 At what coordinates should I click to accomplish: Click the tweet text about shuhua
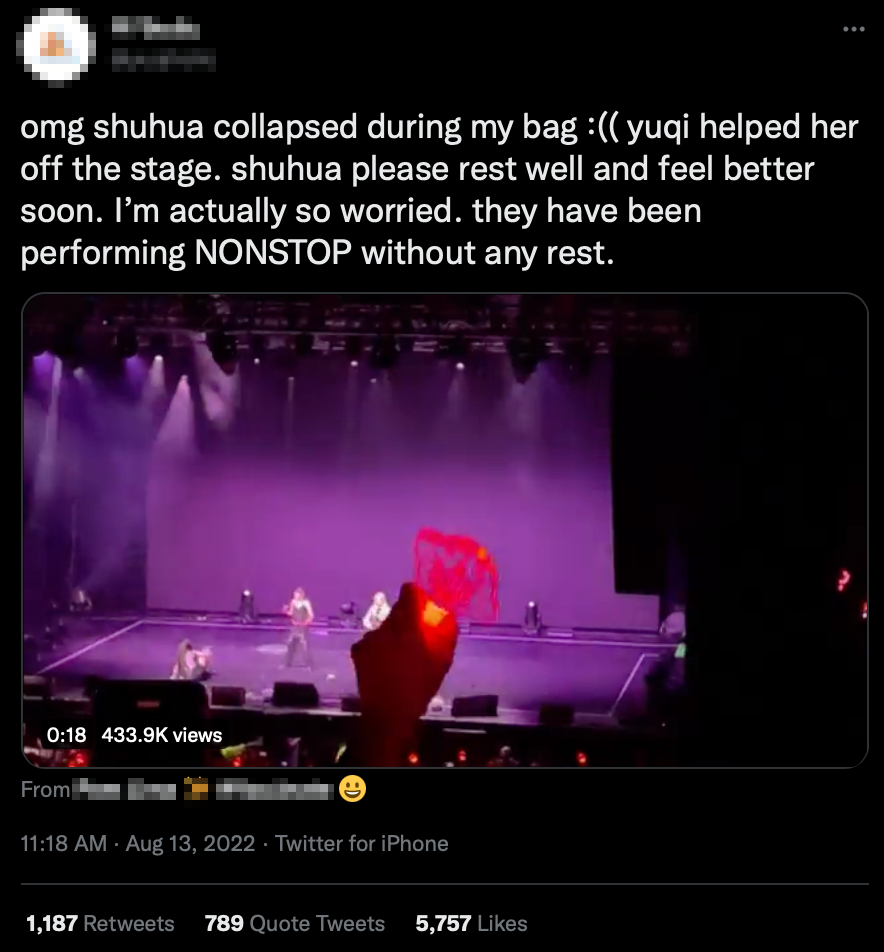coord(440,190)
